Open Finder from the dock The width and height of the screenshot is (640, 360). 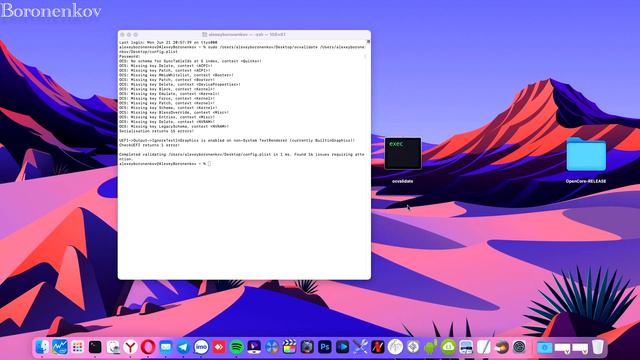(x=42, y=347)
